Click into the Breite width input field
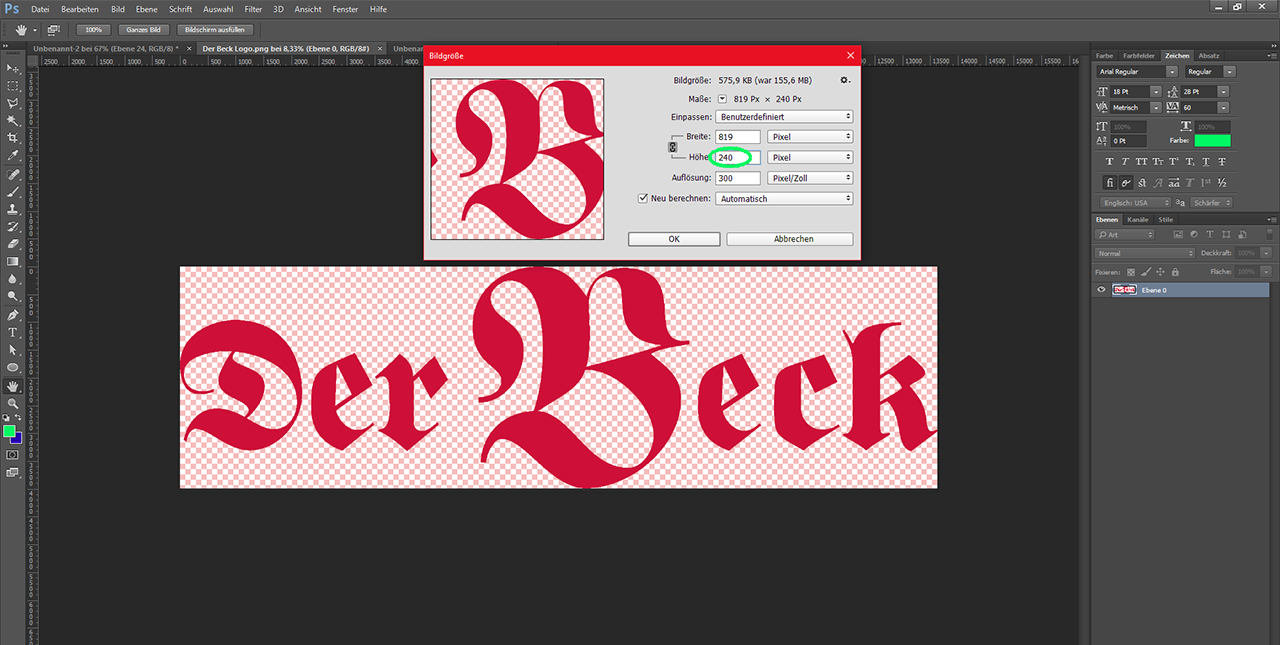Screen dimensions: 1280x645 click(737, 137)
